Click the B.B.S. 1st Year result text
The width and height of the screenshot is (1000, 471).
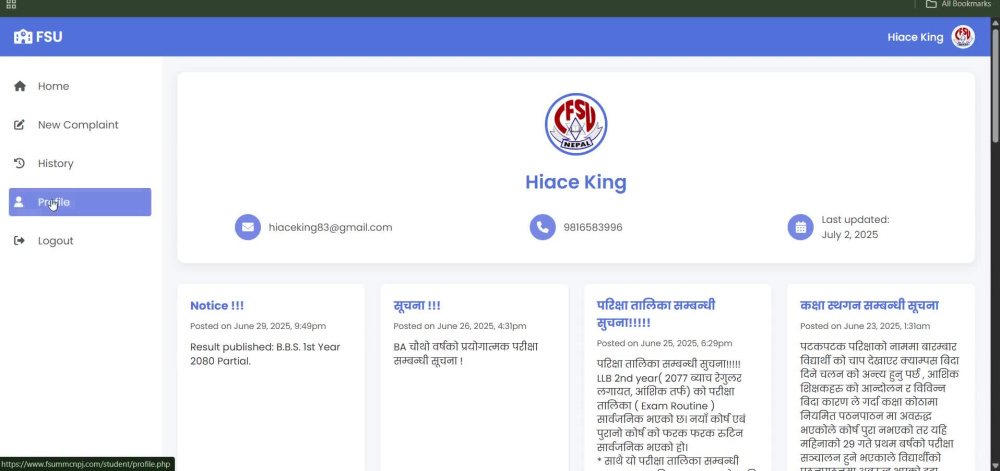coord(265,354)
